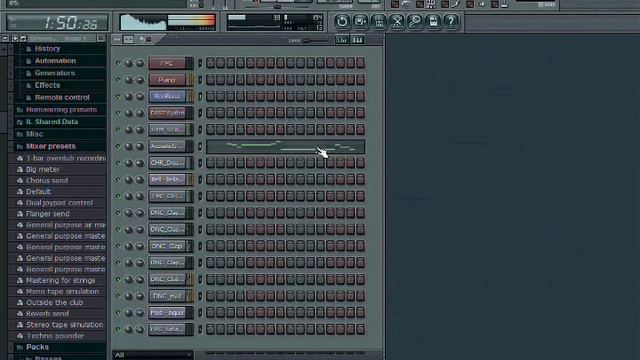Screen dimensions: 640x360
Task: Select the History folder icon in browser
Action: (x=29, y=49)
